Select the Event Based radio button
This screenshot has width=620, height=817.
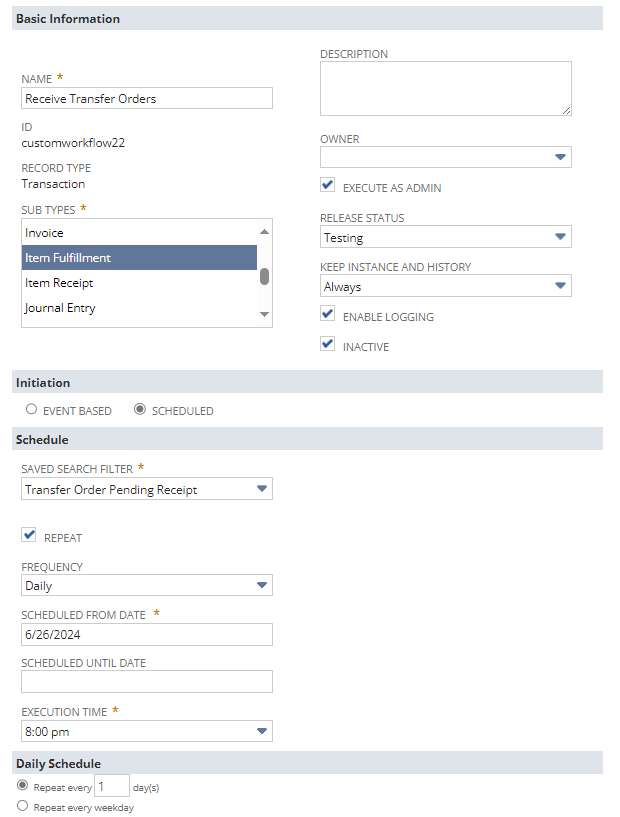pos(31,410)
